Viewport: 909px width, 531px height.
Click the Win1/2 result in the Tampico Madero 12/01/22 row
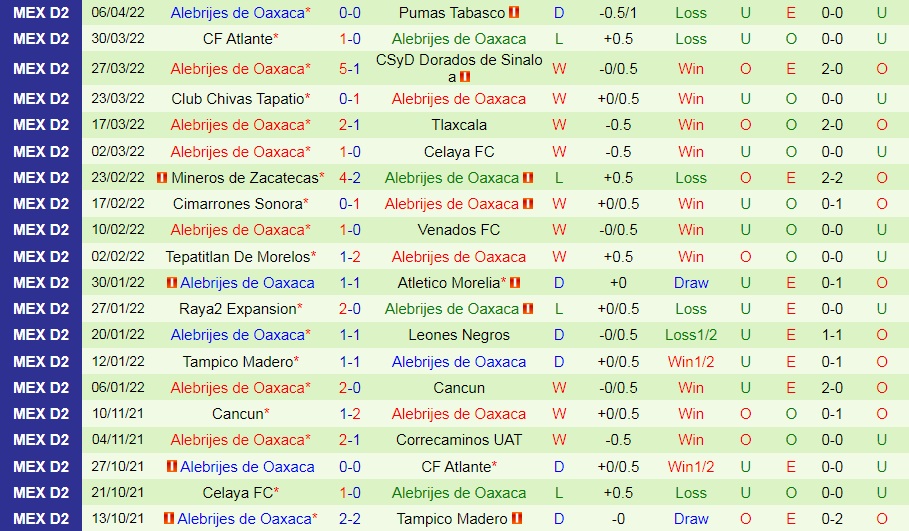(691, 361)
